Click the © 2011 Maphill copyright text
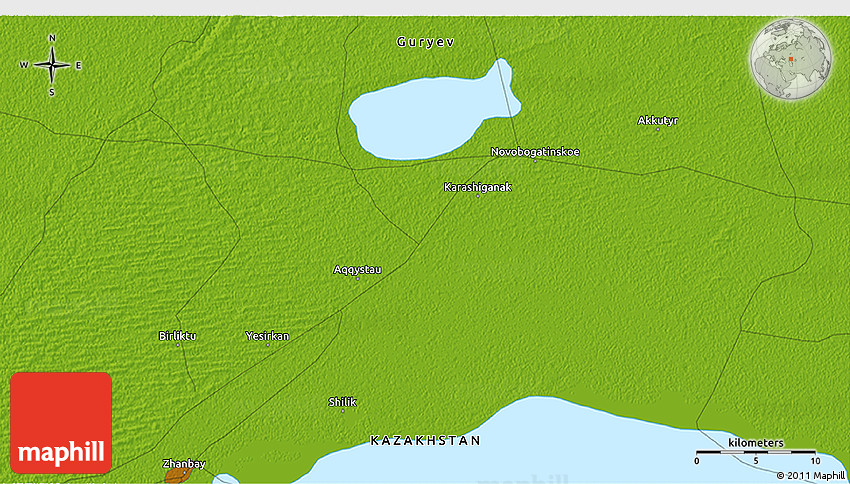 point(812,476)
